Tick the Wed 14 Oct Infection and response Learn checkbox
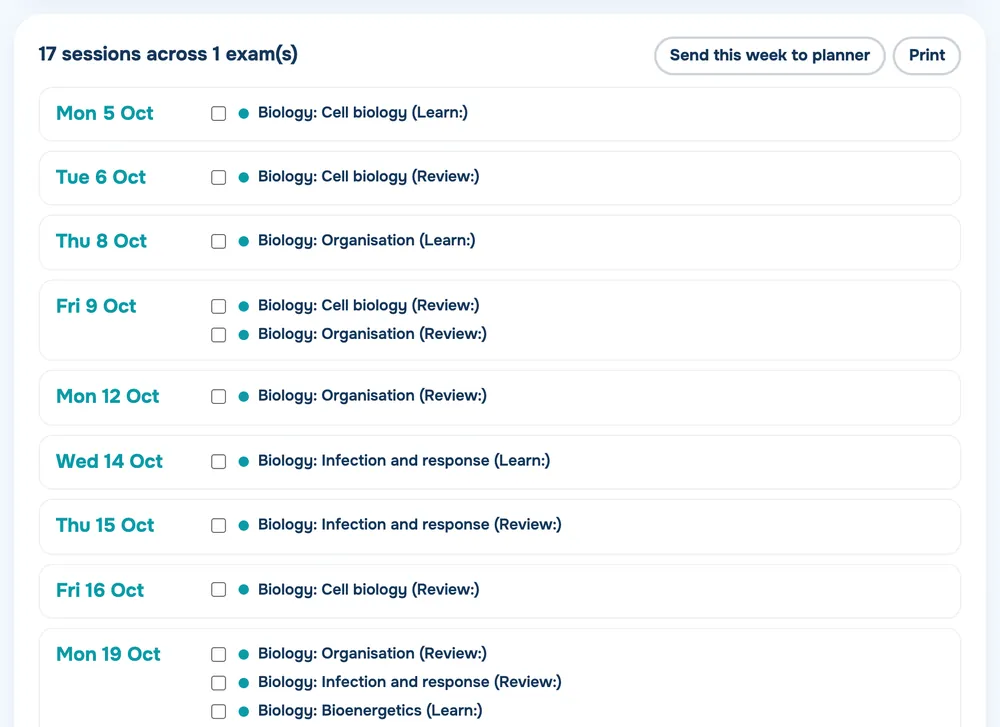Image resolution: width=1000 pixels, height=727 pixels. point(219,462)
